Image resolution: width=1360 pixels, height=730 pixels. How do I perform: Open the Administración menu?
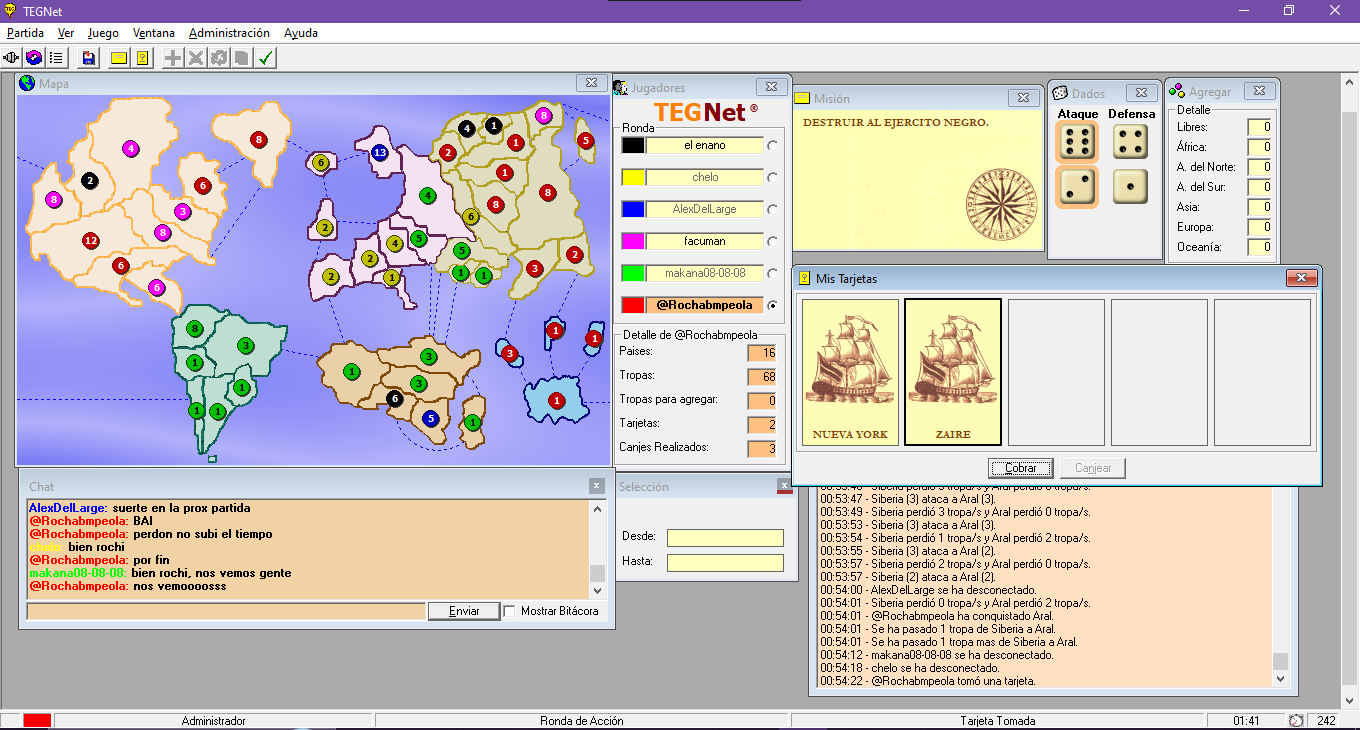coord(229,33)
